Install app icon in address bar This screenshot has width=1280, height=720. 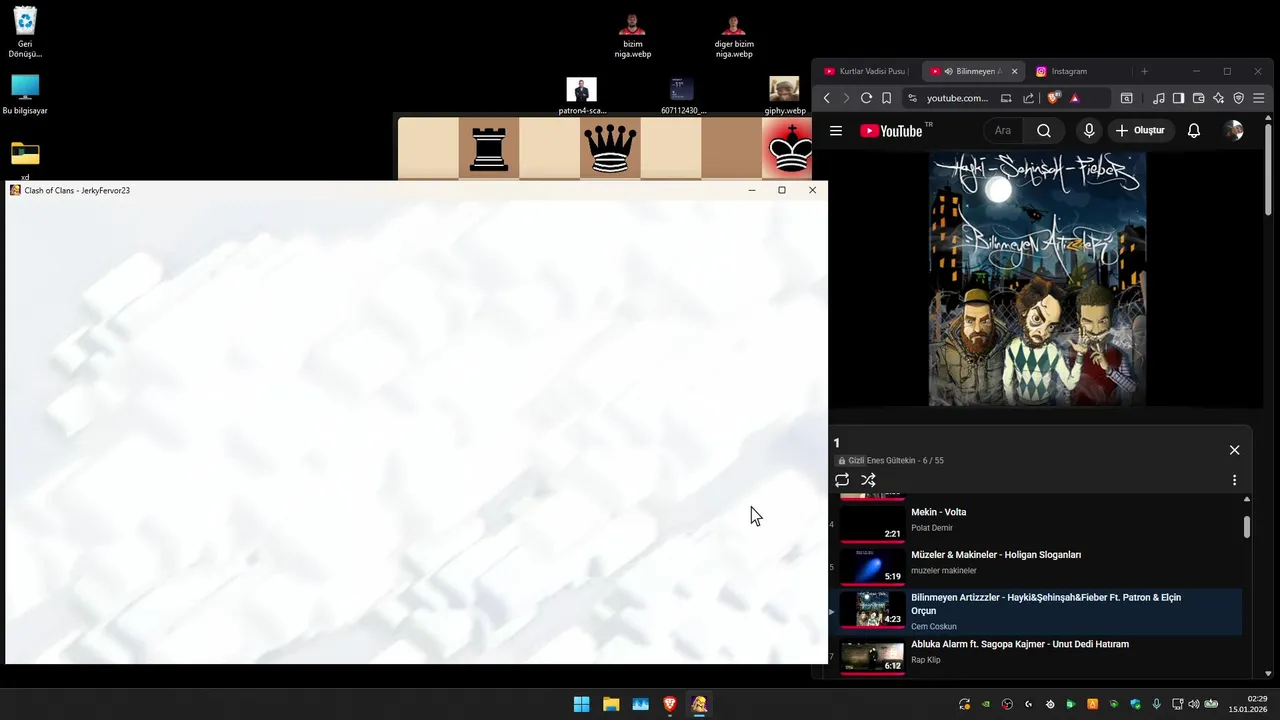coord(1006,98)
